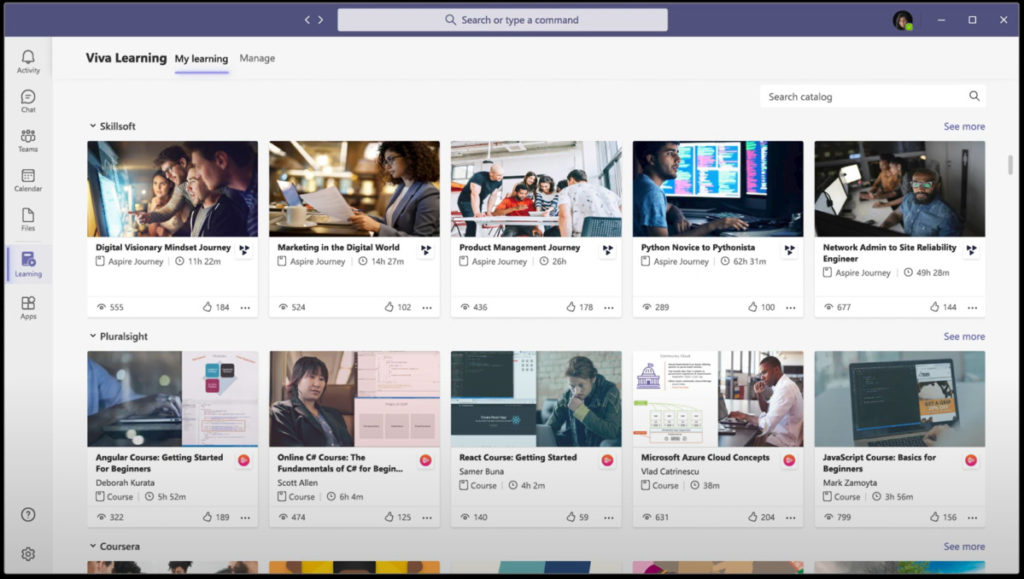Screen dimensions: 1024x579
Task: Go forward with the right arrow
Action: coord(321,20)
